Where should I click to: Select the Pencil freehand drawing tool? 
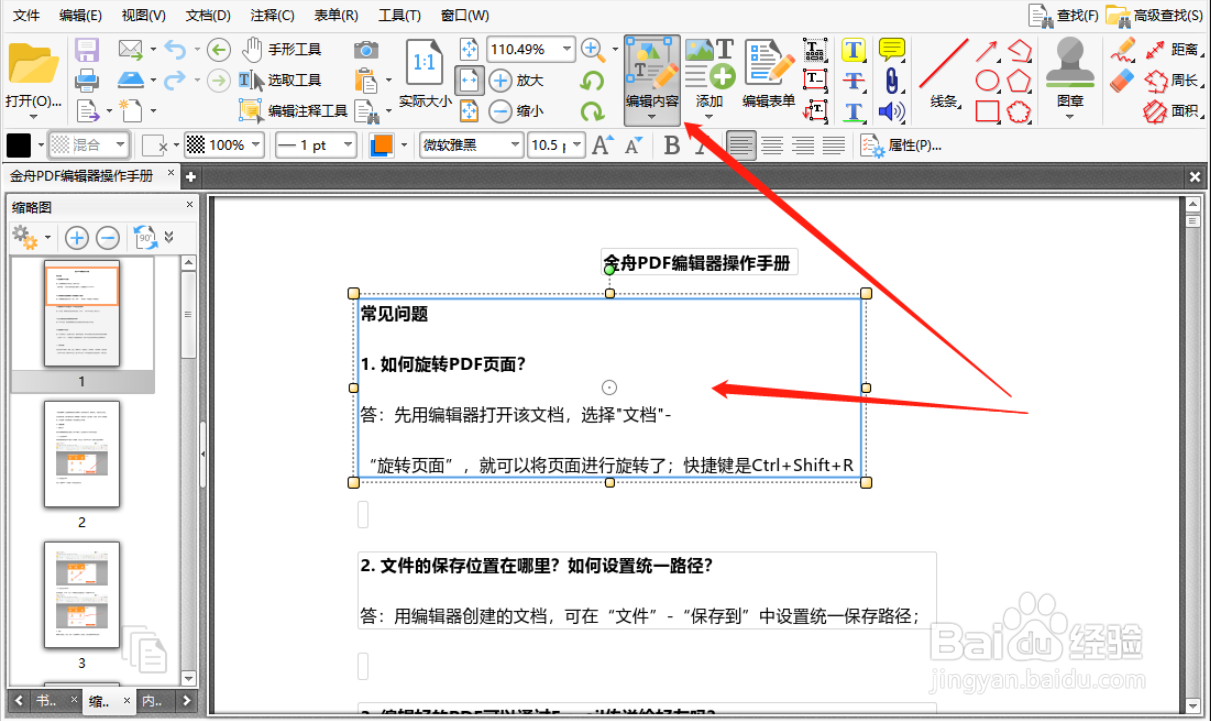1123,49
